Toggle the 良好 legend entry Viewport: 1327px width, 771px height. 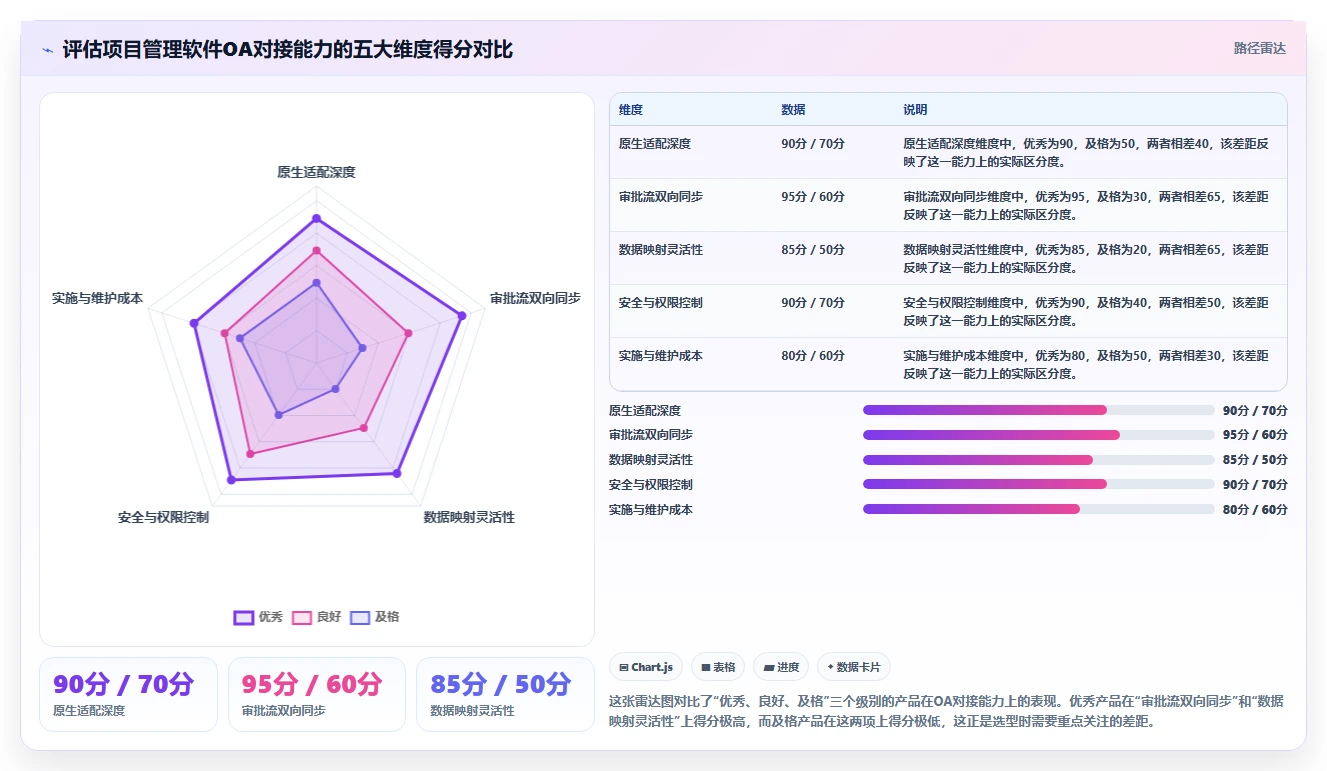(x=316, y=617)
